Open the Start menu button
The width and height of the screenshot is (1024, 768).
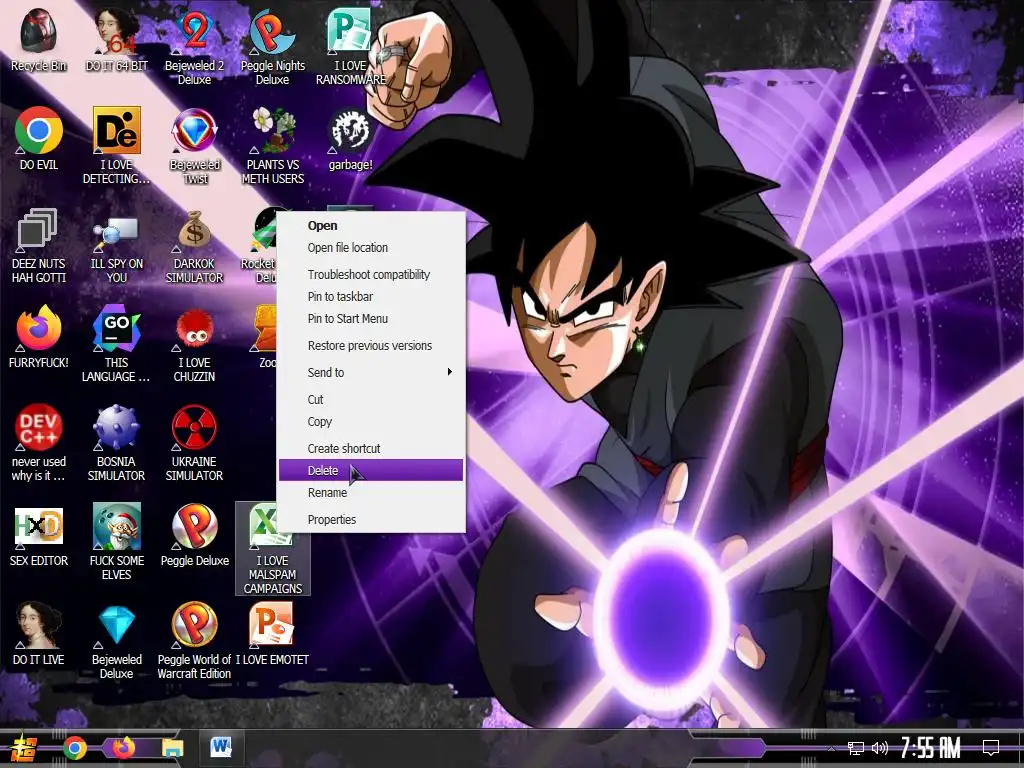[23, 748]
